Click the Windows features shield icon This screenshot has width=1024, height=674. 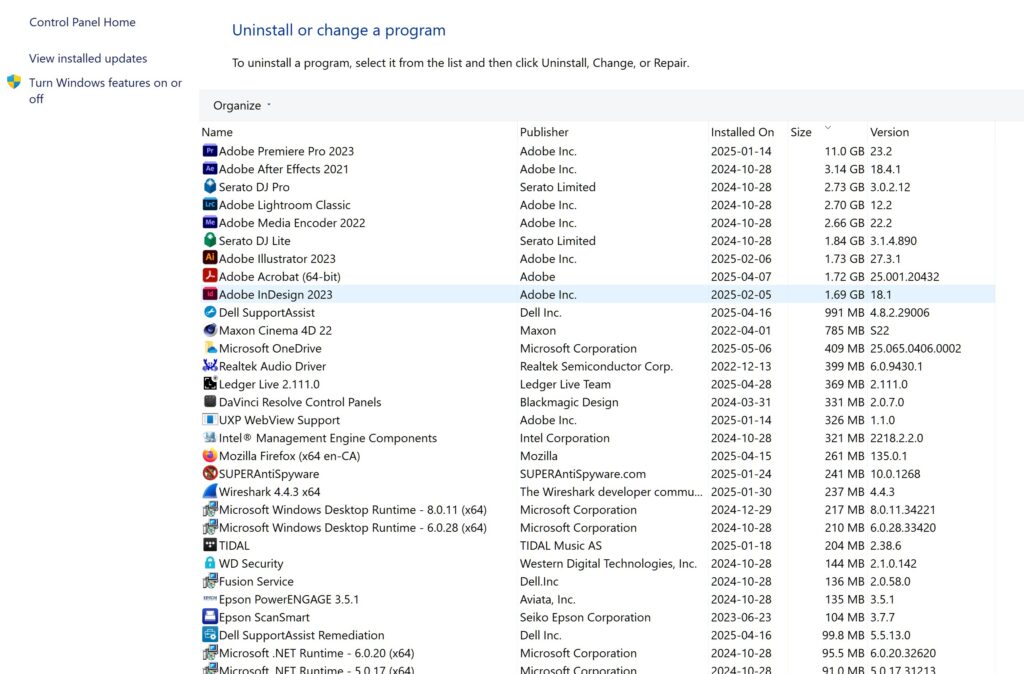pyautogui.click(x=14, y=82)
